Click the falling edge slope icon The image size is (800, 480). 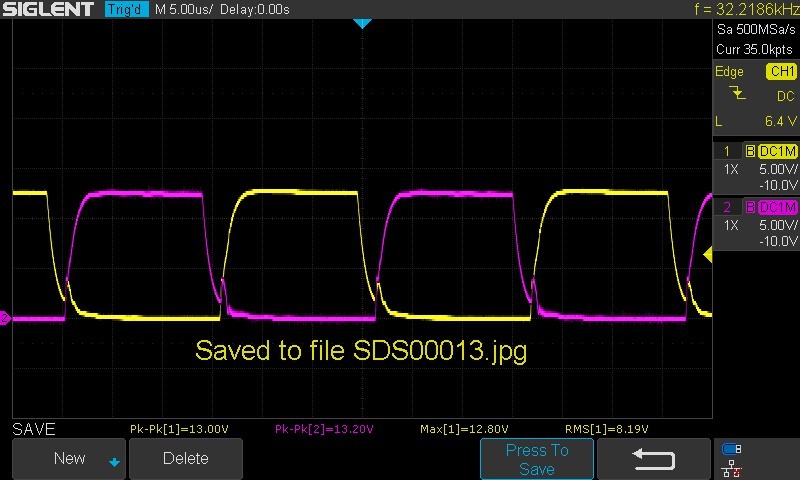(737, 93)
